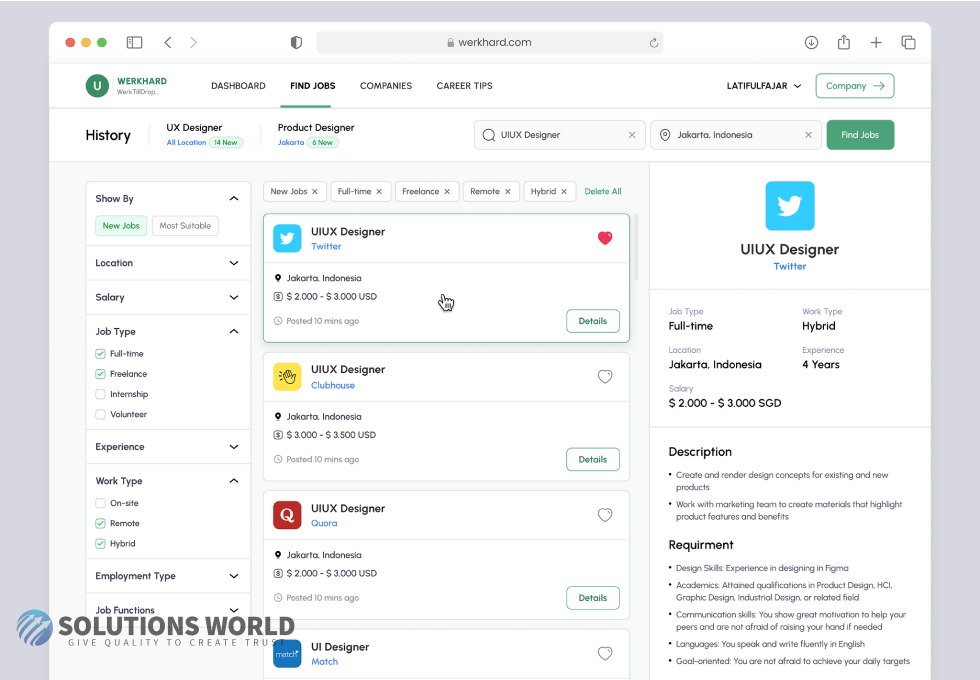Viewport: 980px width, 680px height.
Task: Uncheck the Remote work type checkbox
Action: 100,523
